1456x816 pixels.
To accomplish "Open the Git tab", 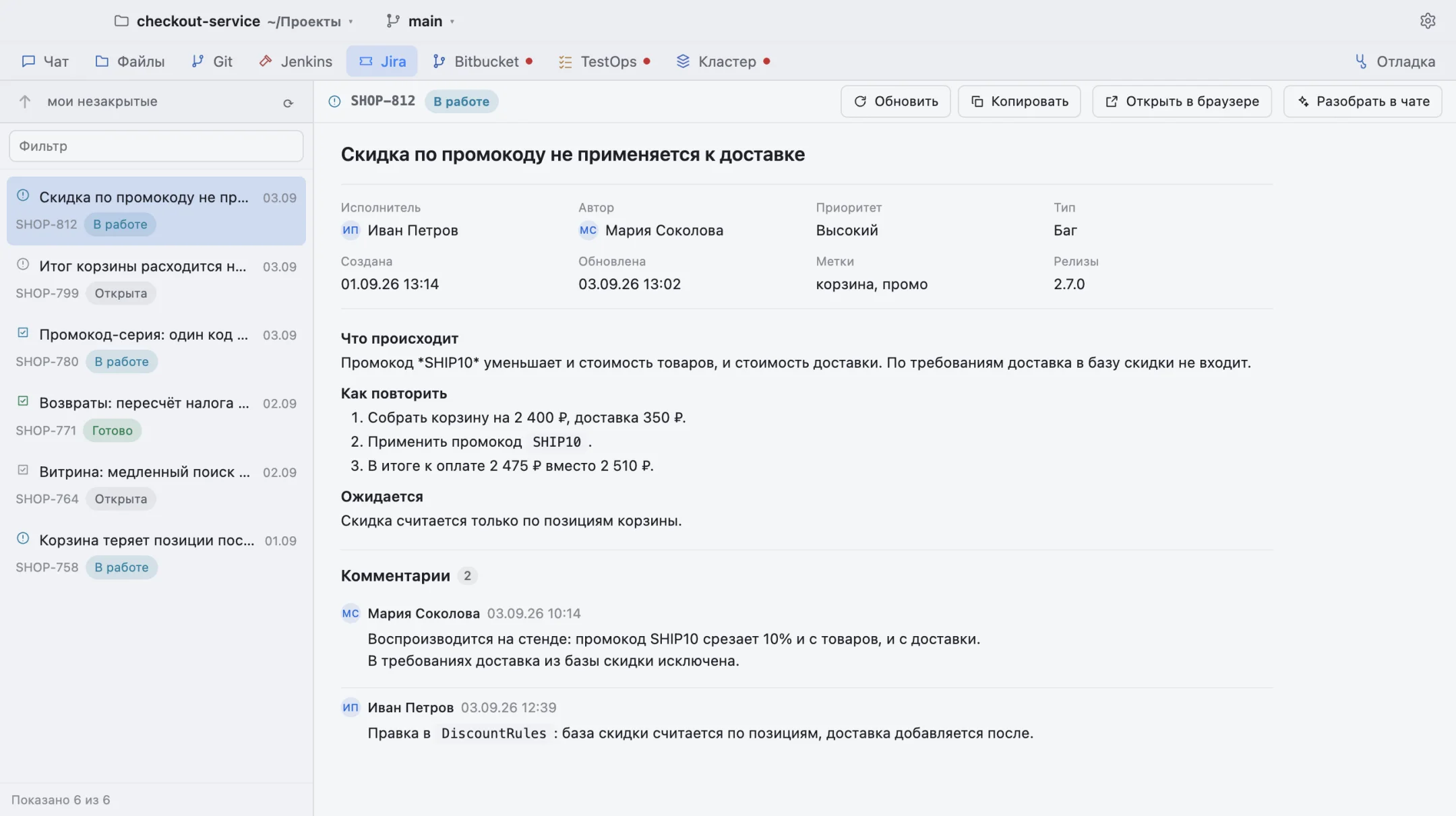I will [x=212, y=61].
